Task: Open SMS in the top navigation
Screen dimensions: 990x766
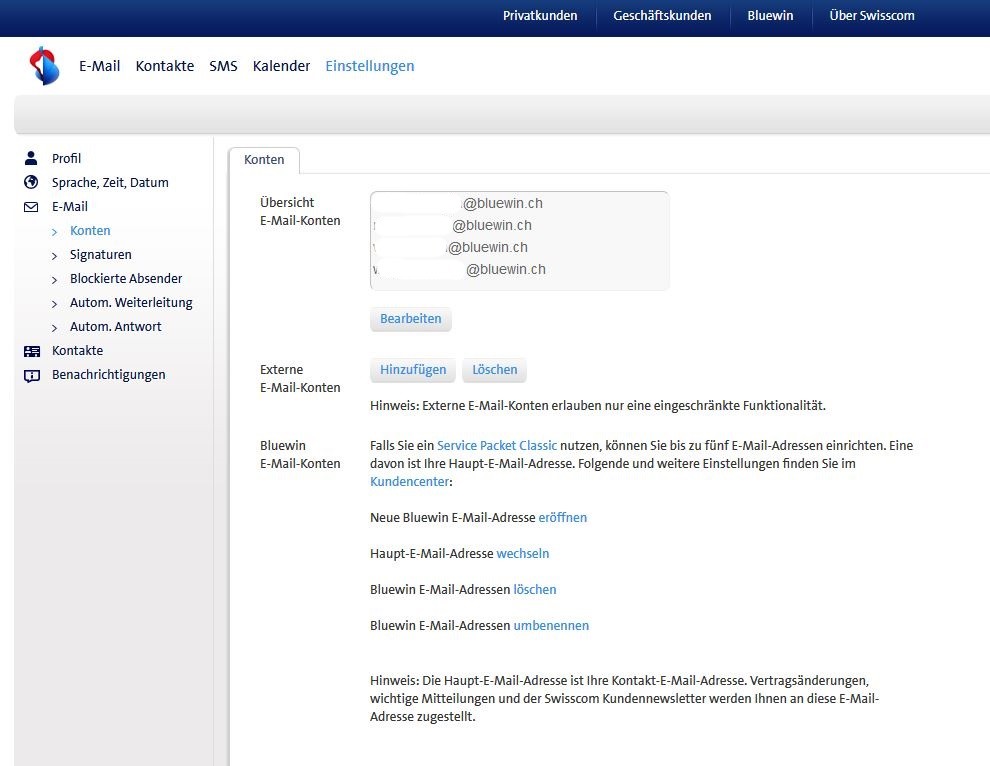Action: pos(223,66)
